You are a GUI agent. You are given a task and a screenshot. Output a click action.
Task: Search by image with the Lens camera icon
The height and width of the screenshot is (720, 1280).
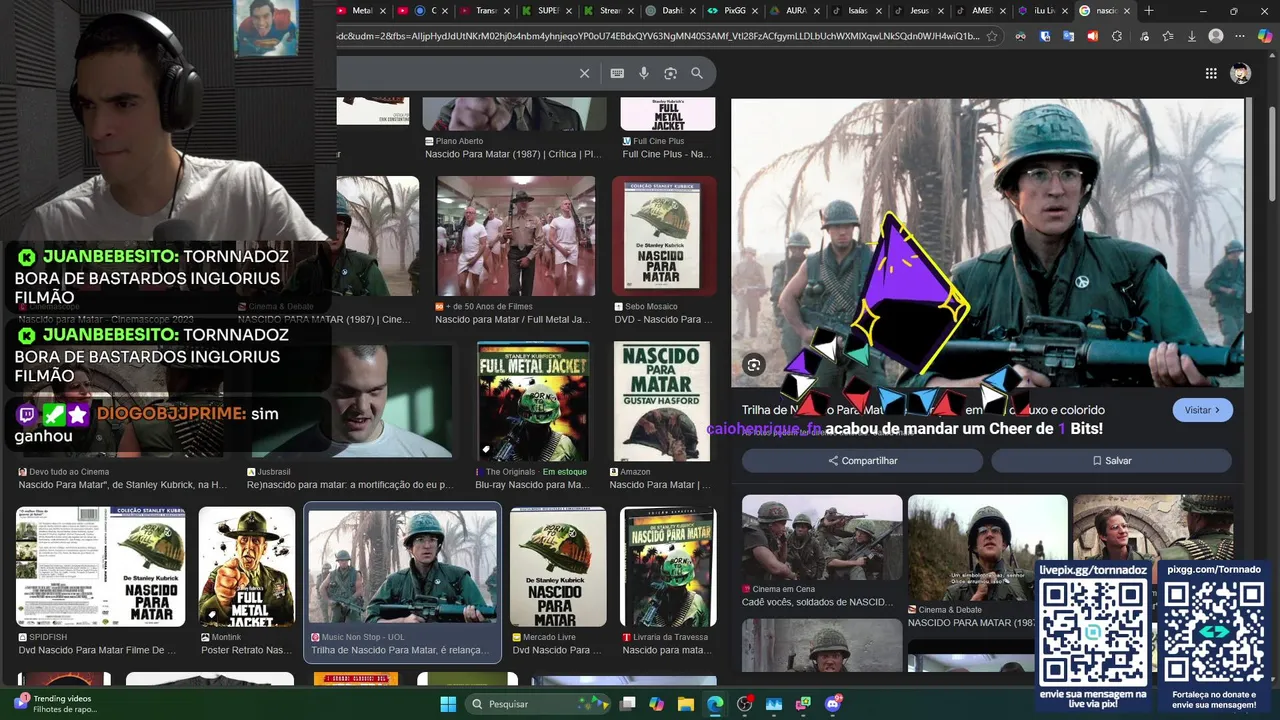[x=670, y=73]
